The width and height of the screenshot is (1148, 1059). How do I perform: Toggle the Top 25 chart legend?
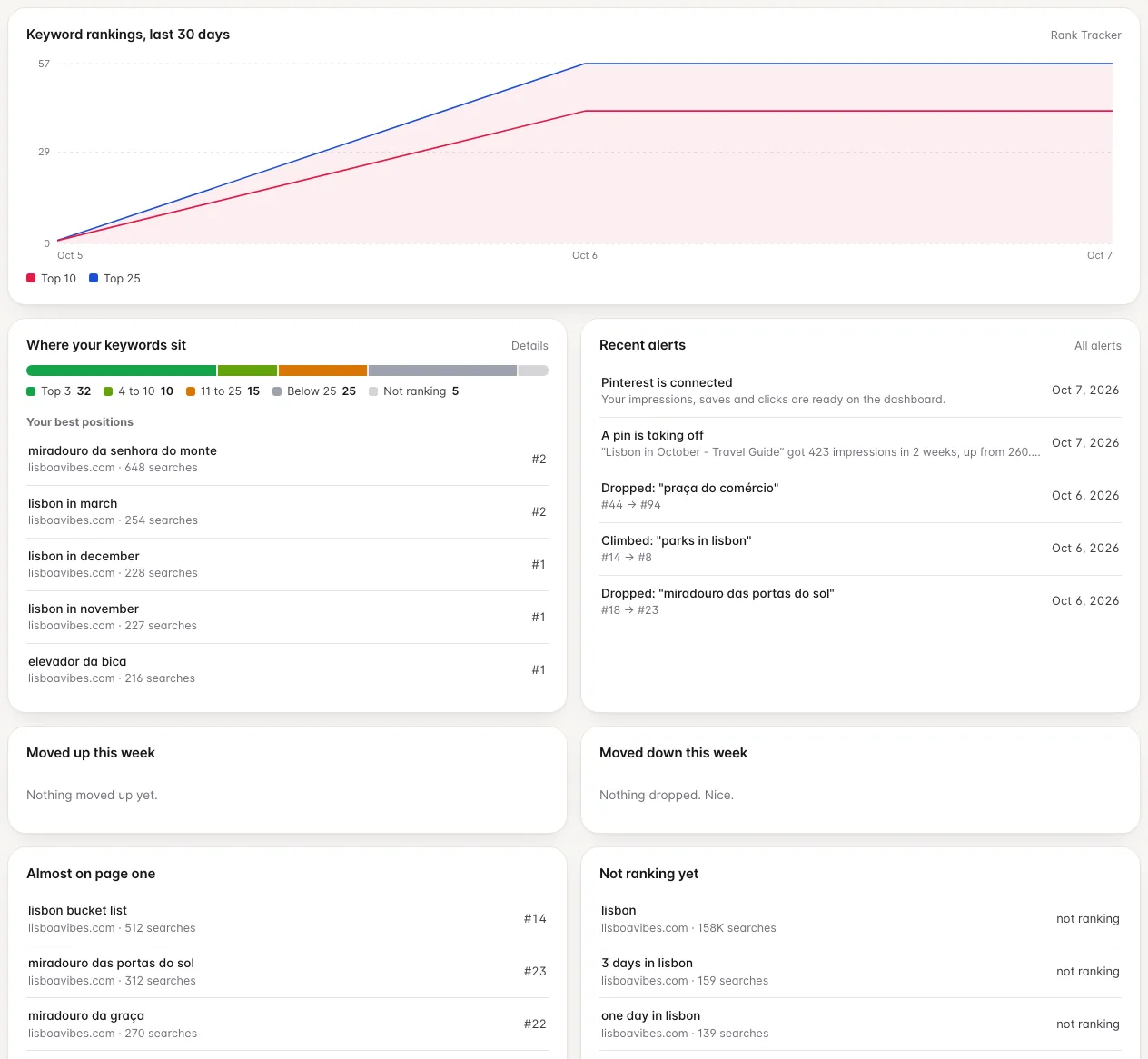click(x=114, y=279)
